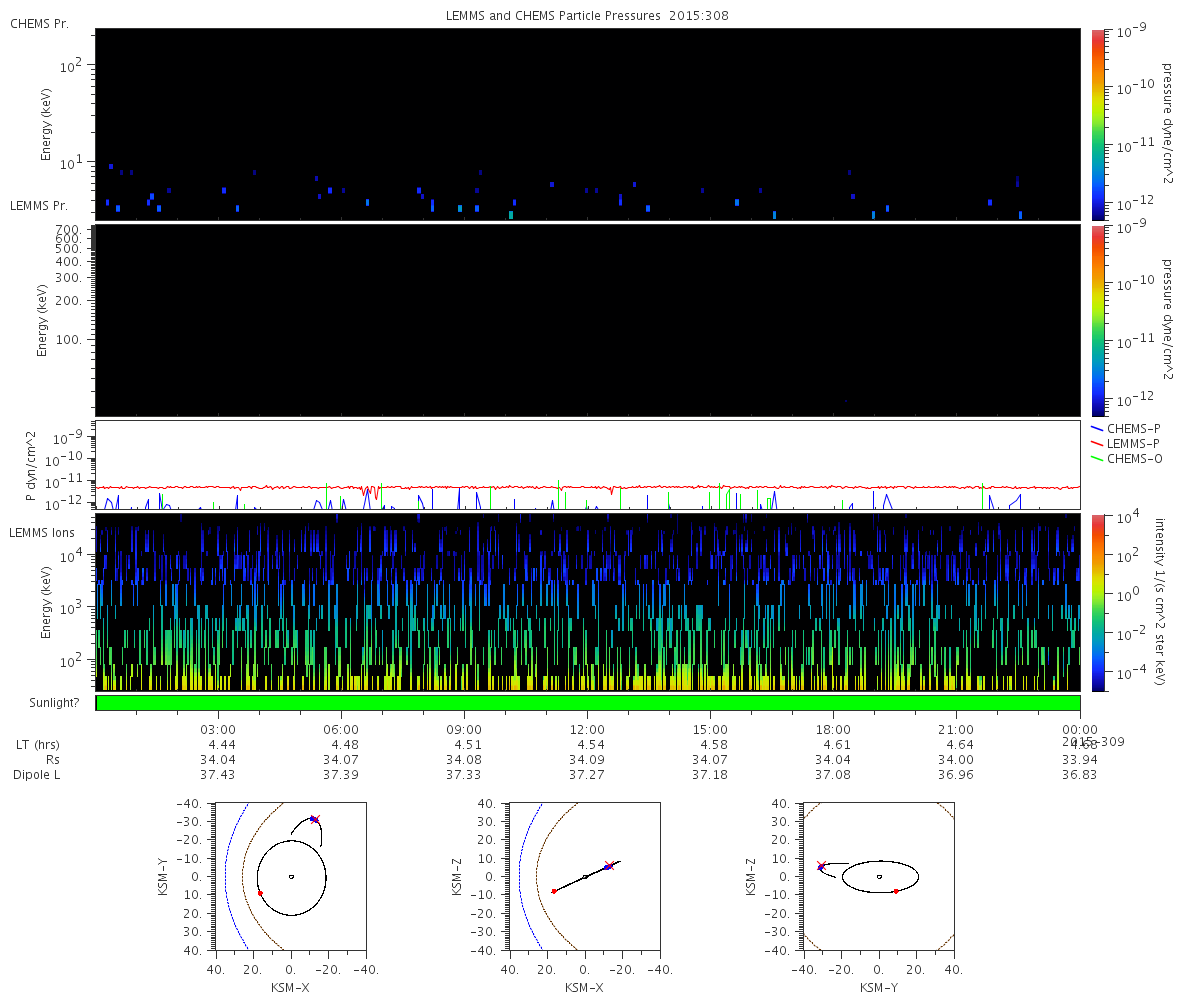The height and width of the screenshot is (1000, 1200).
Task: Click the LEMMS Pr. panel label
Action: [39, 205]
